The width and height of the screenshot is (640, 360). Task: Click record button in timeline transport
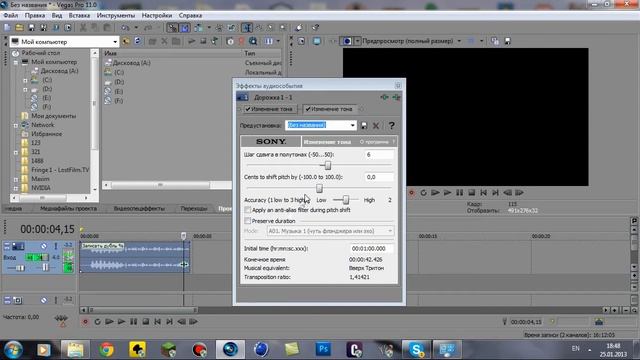coord(85,322)
